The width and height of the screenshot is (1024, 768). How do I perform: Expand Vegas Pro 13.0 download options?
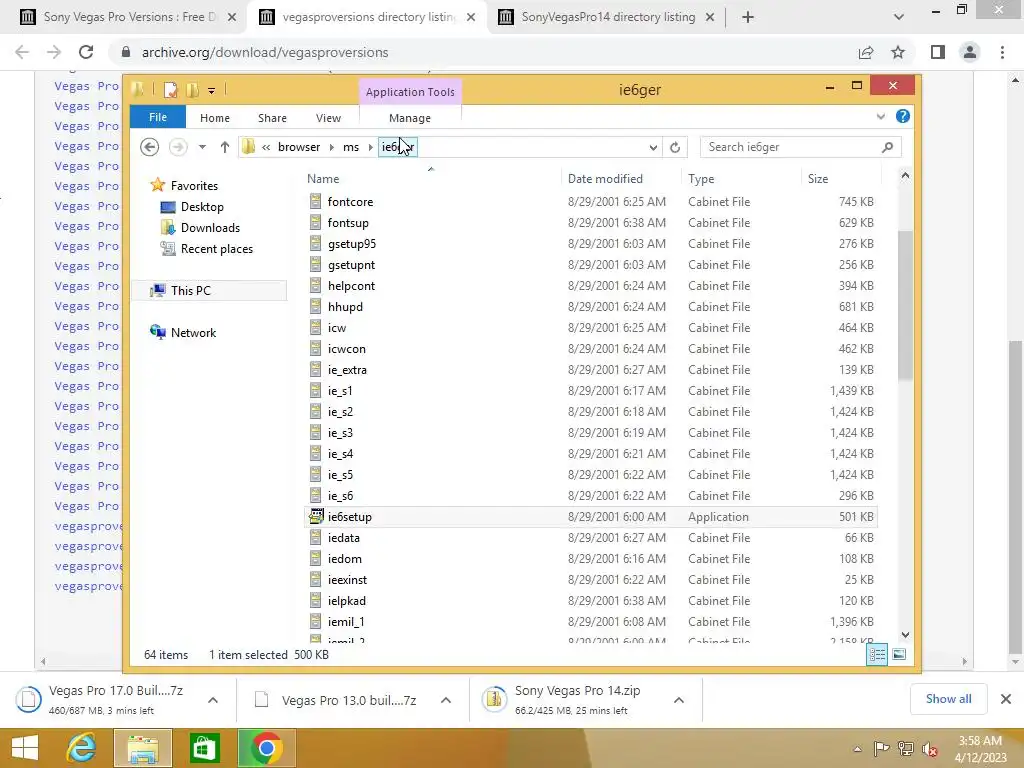pyautogui.click(x=446, y=700)
